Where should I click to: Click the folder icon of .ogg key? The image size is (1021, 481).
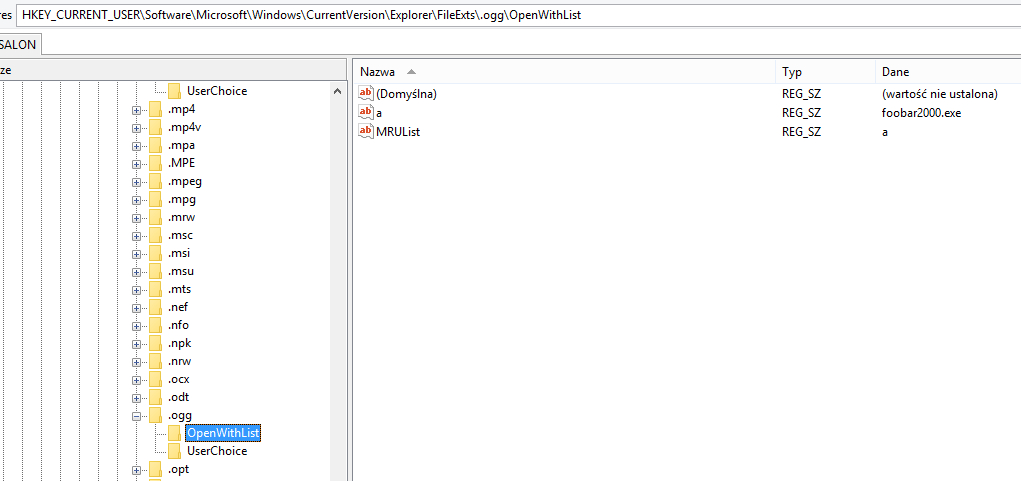point(155,415)
